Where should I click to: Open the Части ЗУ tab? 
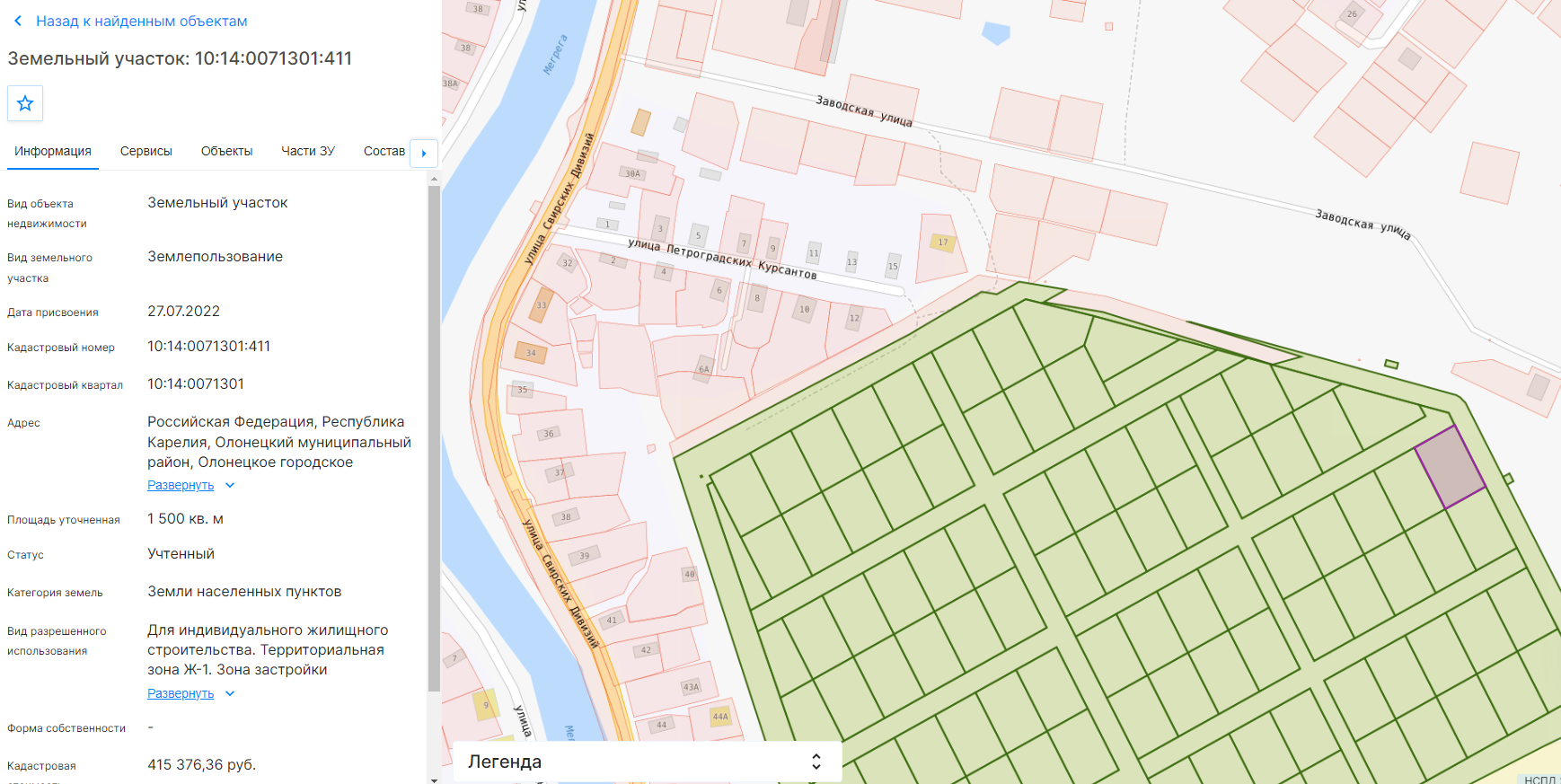click(x=308, y=151)
